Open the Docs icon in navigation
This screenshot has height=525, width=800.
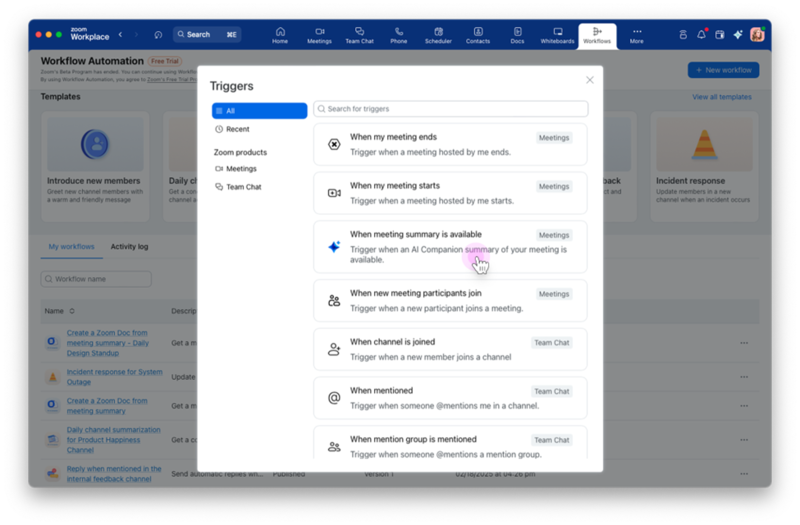pyautogui.click(x=517, y=35)
